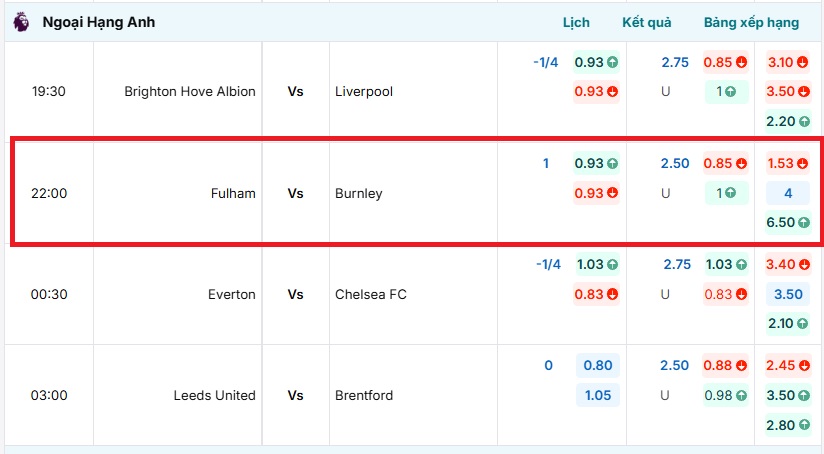Click the 22:00 kickoff time cell
This screenshot has height=454, width=824.
tap(49, 193)
